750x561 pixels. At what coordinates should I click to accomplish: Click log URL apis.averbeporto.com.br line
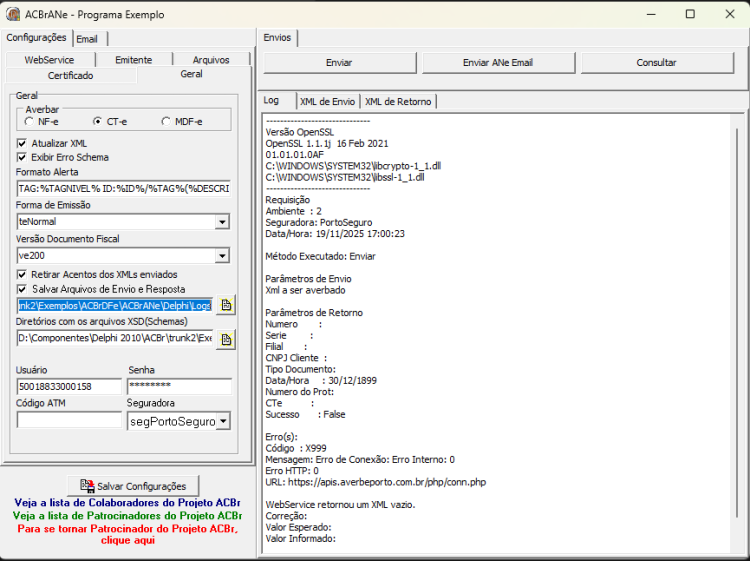[x=375, y=482]
